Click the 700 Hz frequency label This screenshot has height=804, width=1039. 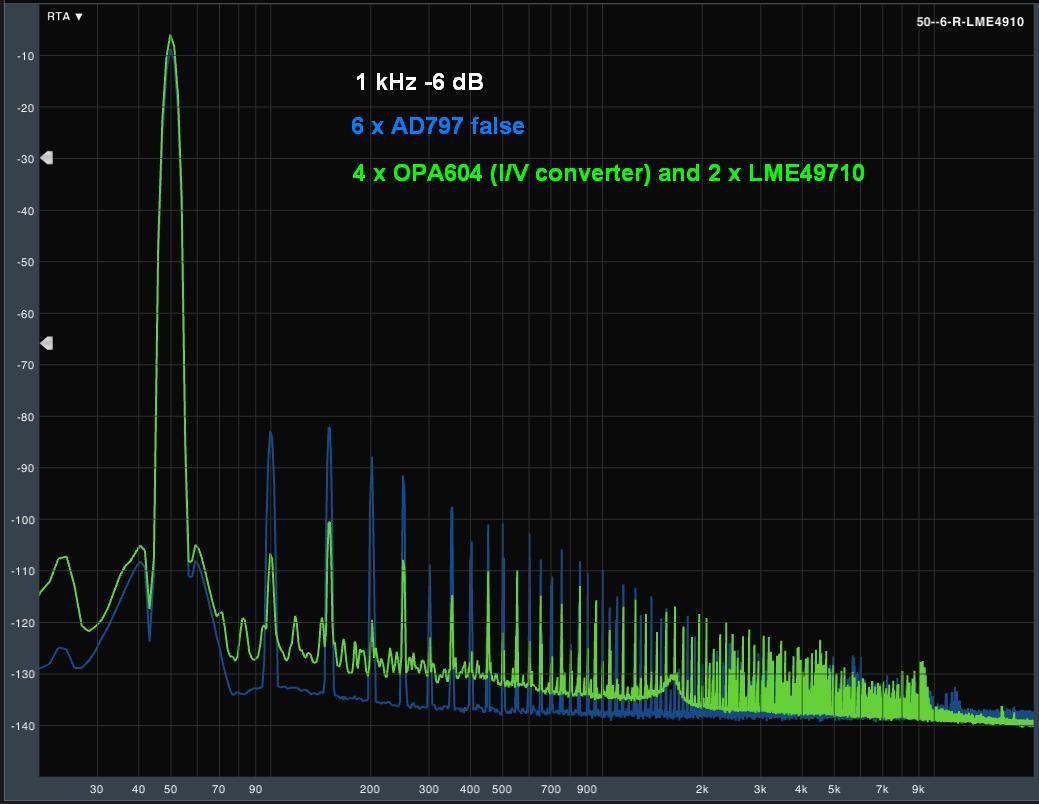551,789
